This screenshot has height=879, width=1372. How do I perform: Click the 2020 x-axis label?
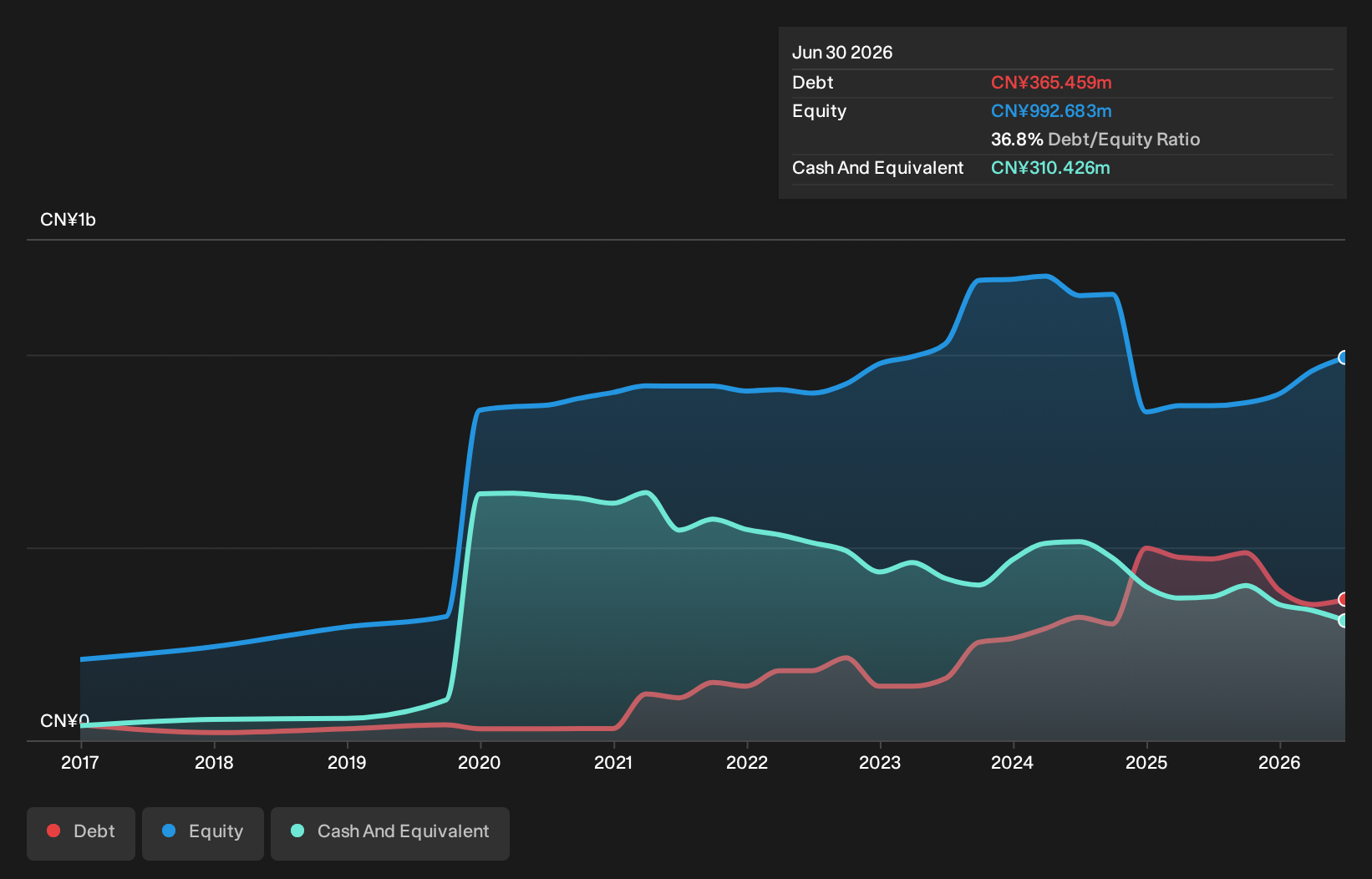(x=480, y=762)
